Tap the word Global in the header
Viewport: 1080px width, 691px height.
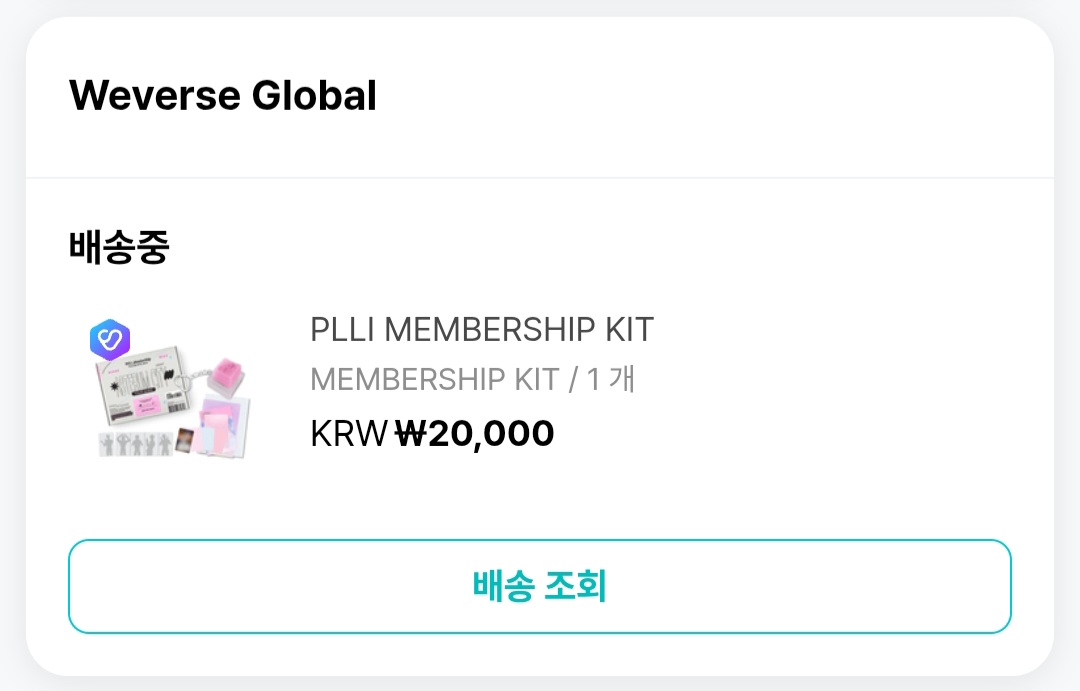[x=314, y=96]
